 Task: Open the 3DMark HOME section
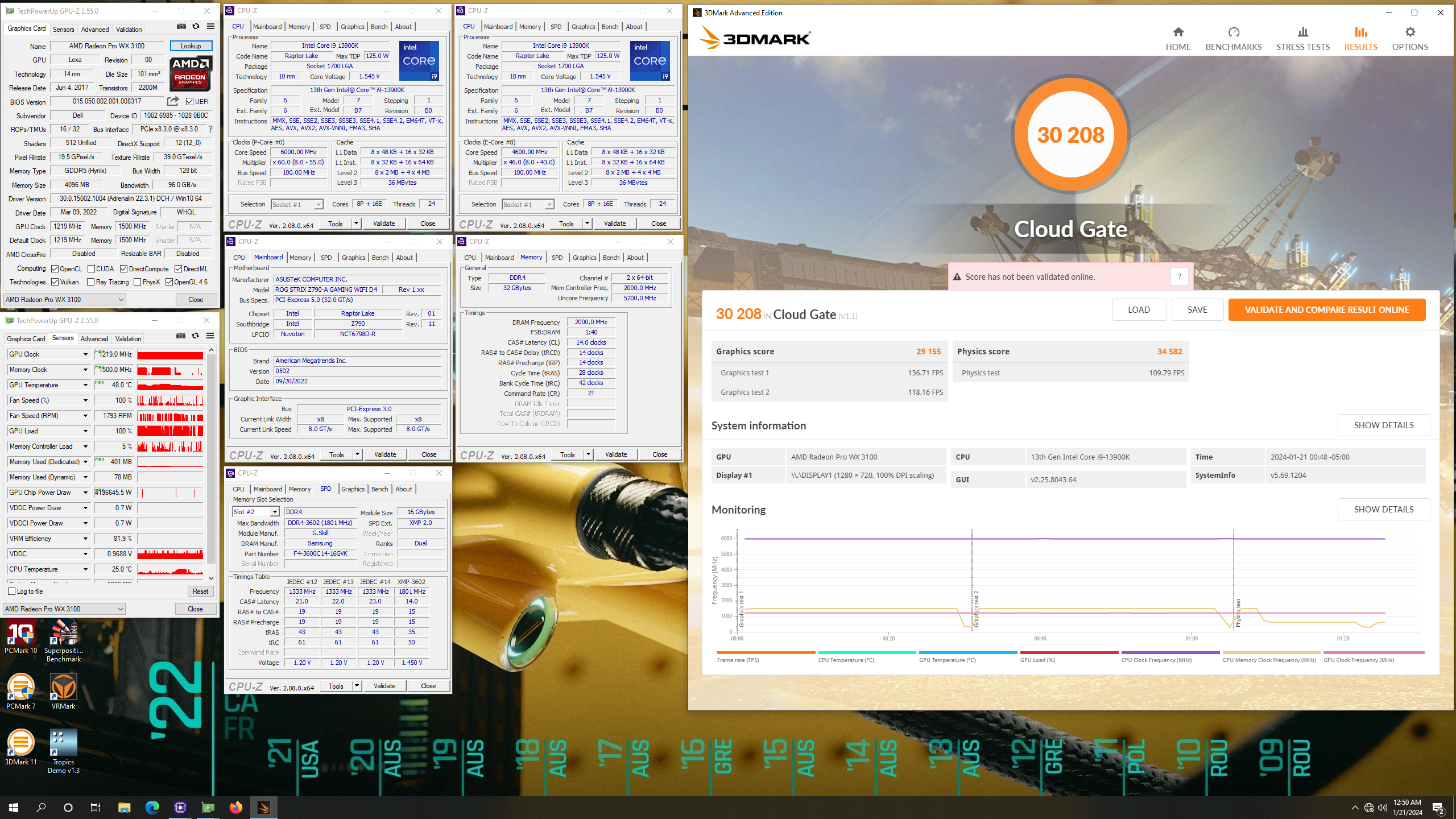pyautogui.click(x=1178, y=39)
